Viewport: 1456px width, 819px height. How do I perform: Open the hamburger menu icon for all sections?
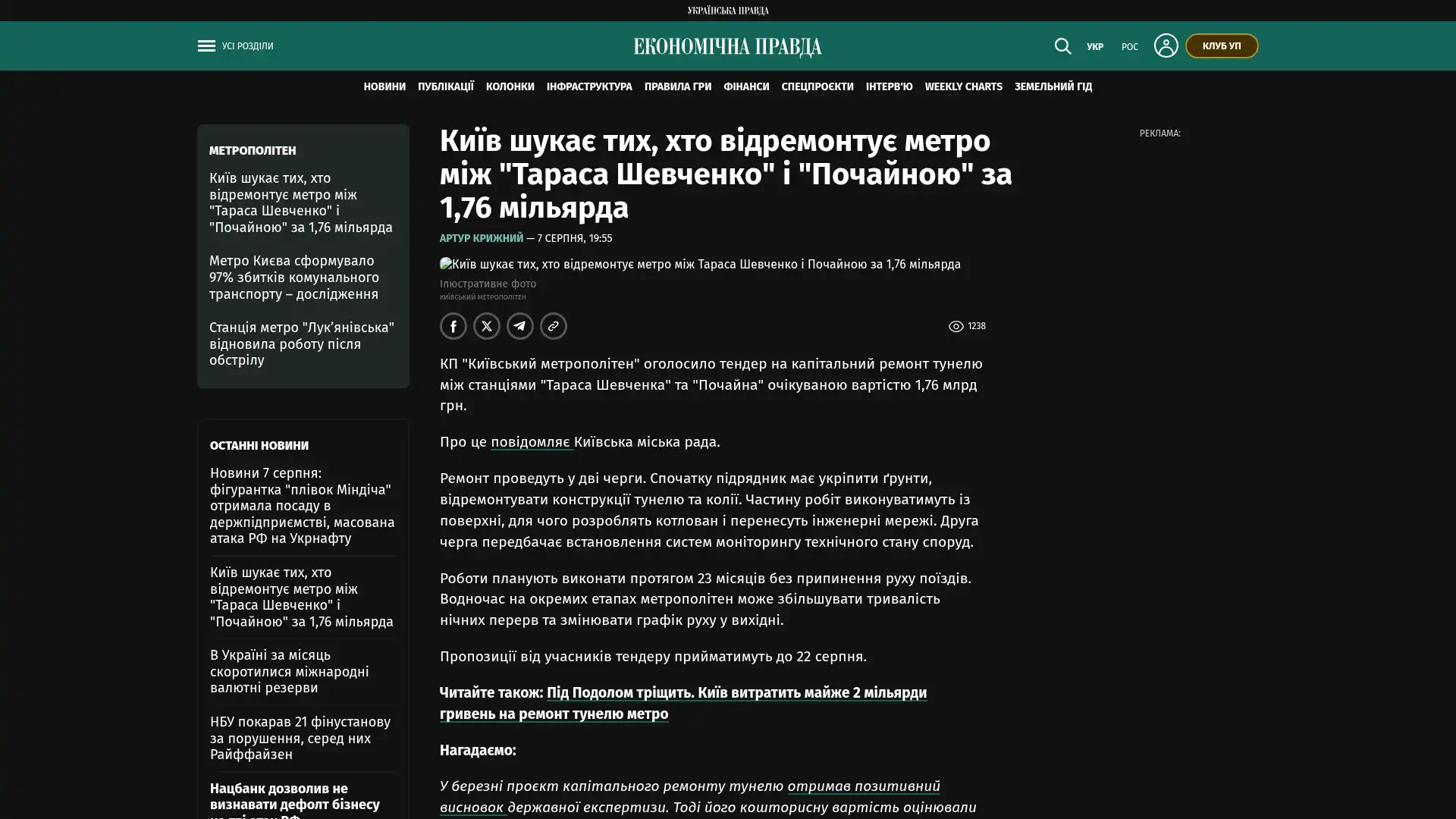coord(206,45)
